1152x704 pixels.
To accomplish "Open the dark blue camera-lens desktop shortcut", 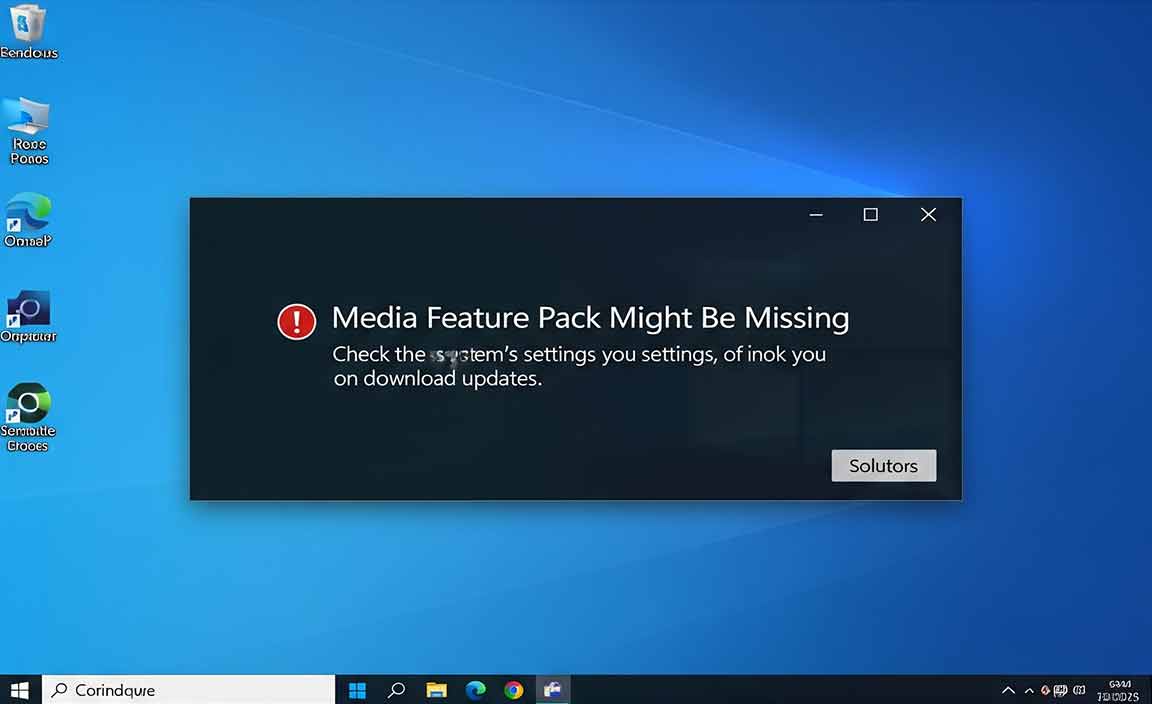I will 28,308.
